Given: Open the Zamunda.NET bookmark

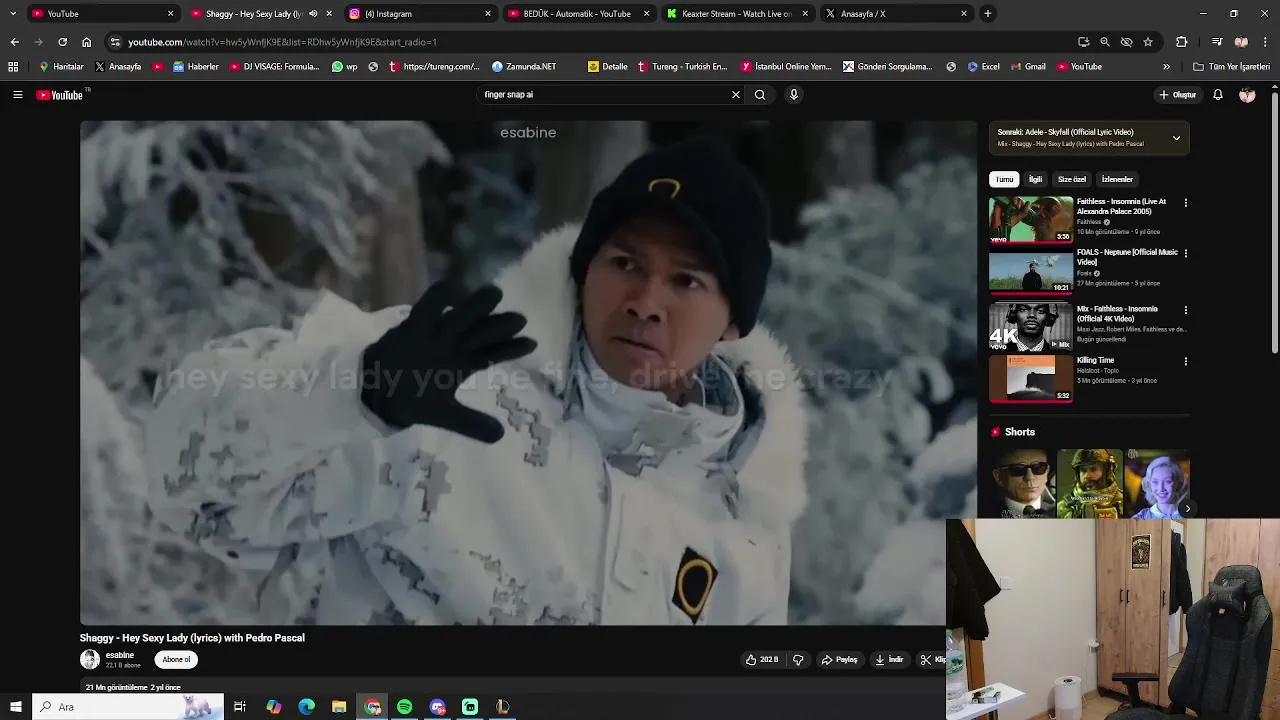Looking at the screenshot, I should point(524,67).
